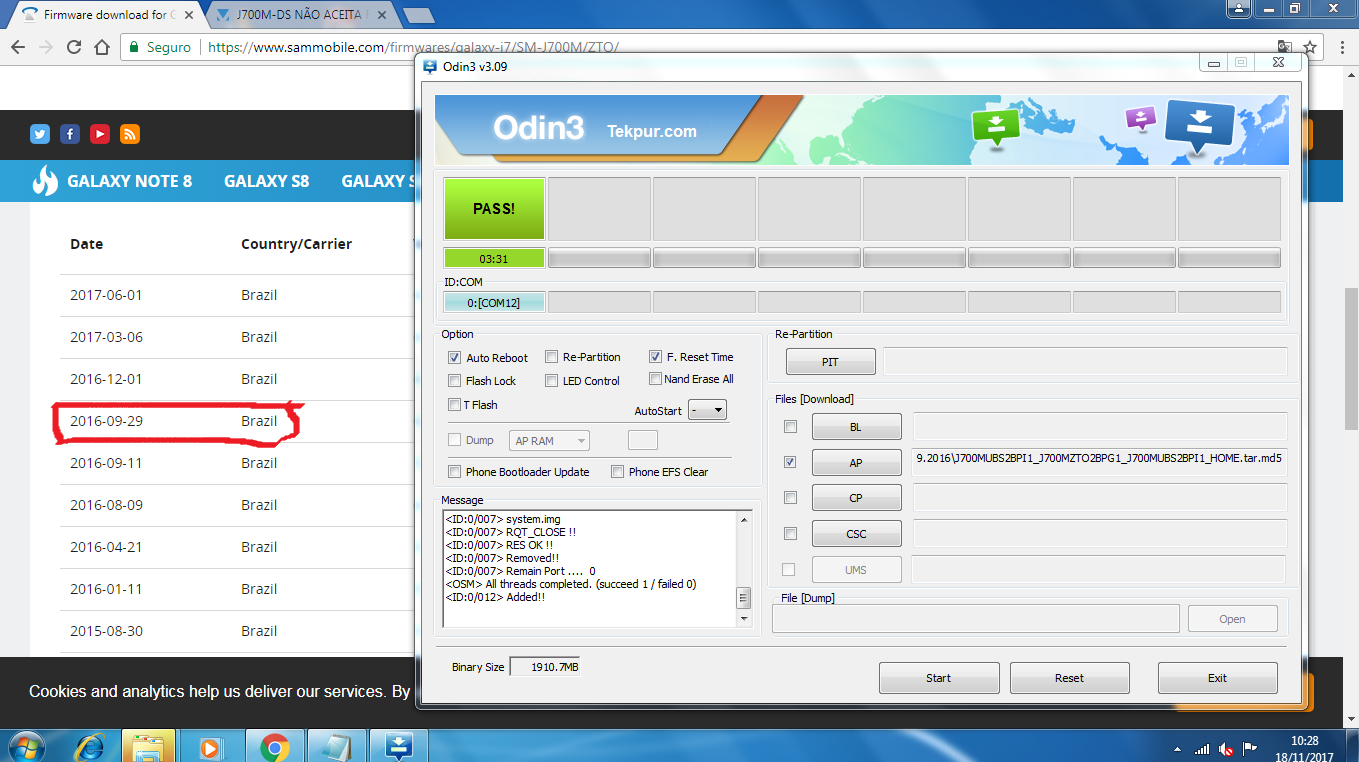
Task: Click the BL file button
Action: (856, 427)
